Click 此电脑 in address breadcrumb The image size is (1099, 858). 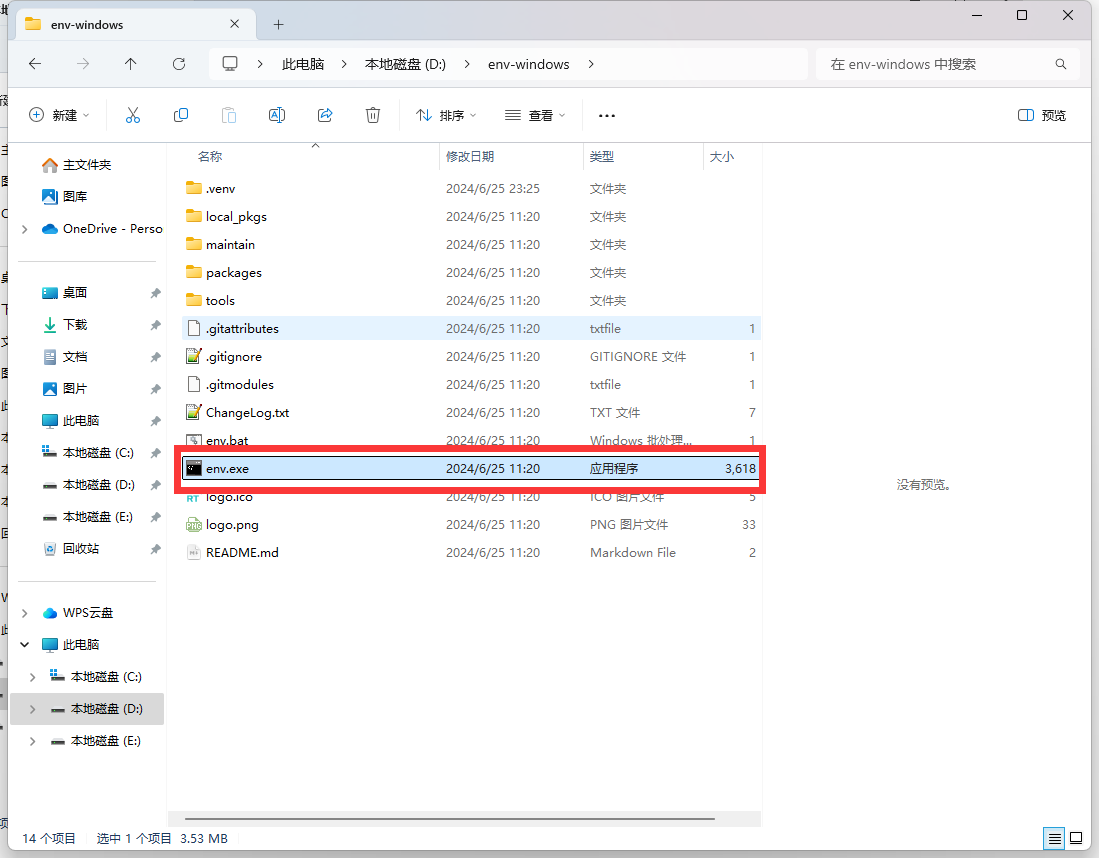tap(303, 64)
